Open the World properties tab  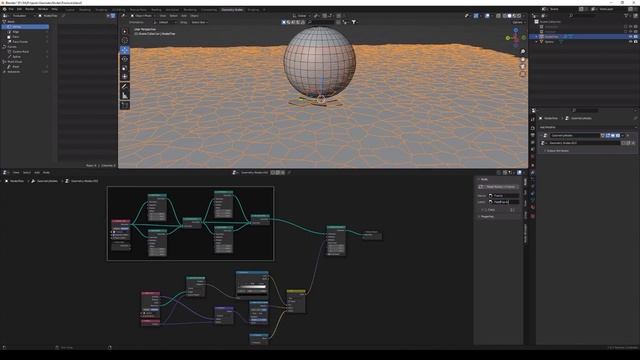tap(533, 157)
